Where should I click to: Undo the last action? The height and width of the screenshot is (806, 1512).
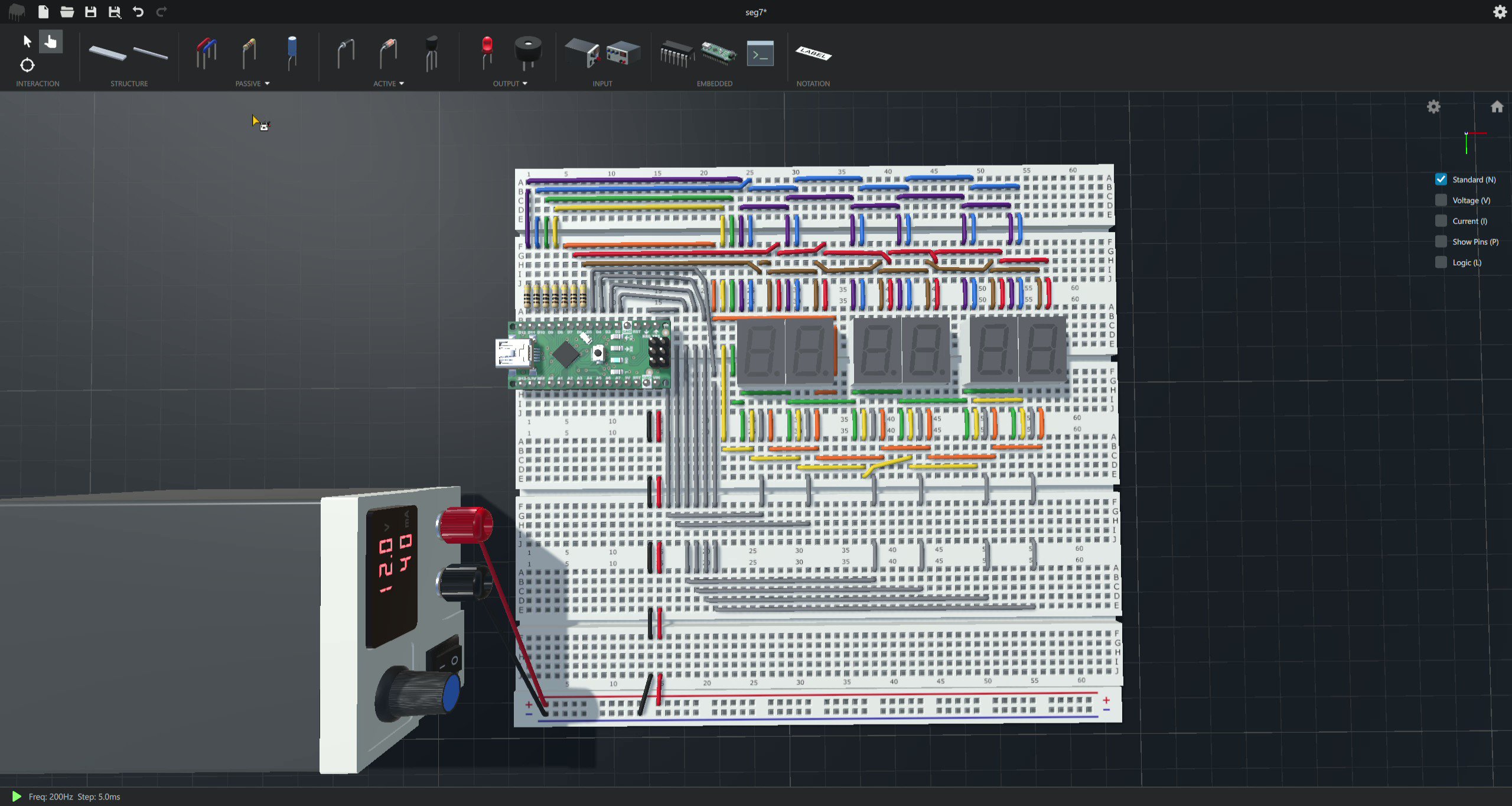138,12
